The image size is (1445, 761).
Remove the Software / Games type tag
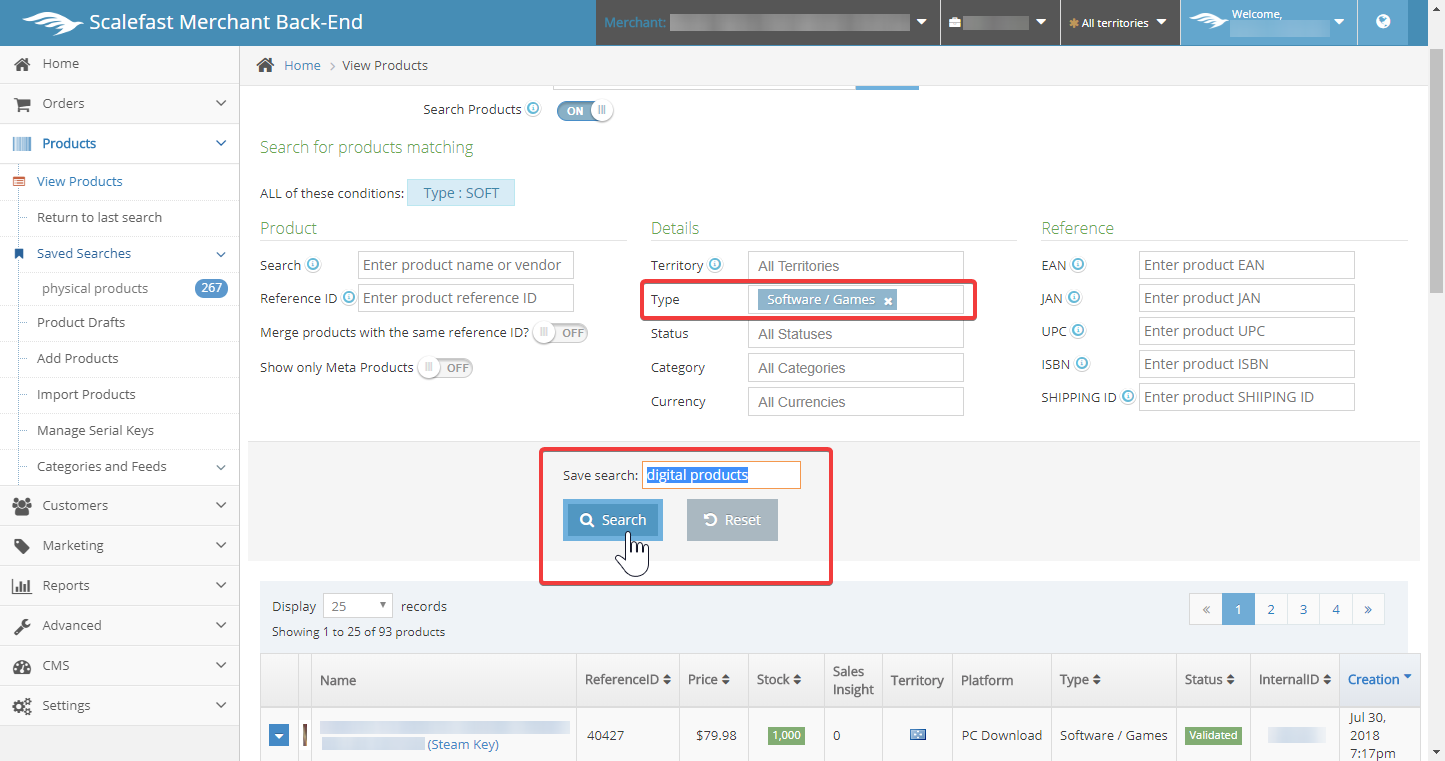point(888,301)
